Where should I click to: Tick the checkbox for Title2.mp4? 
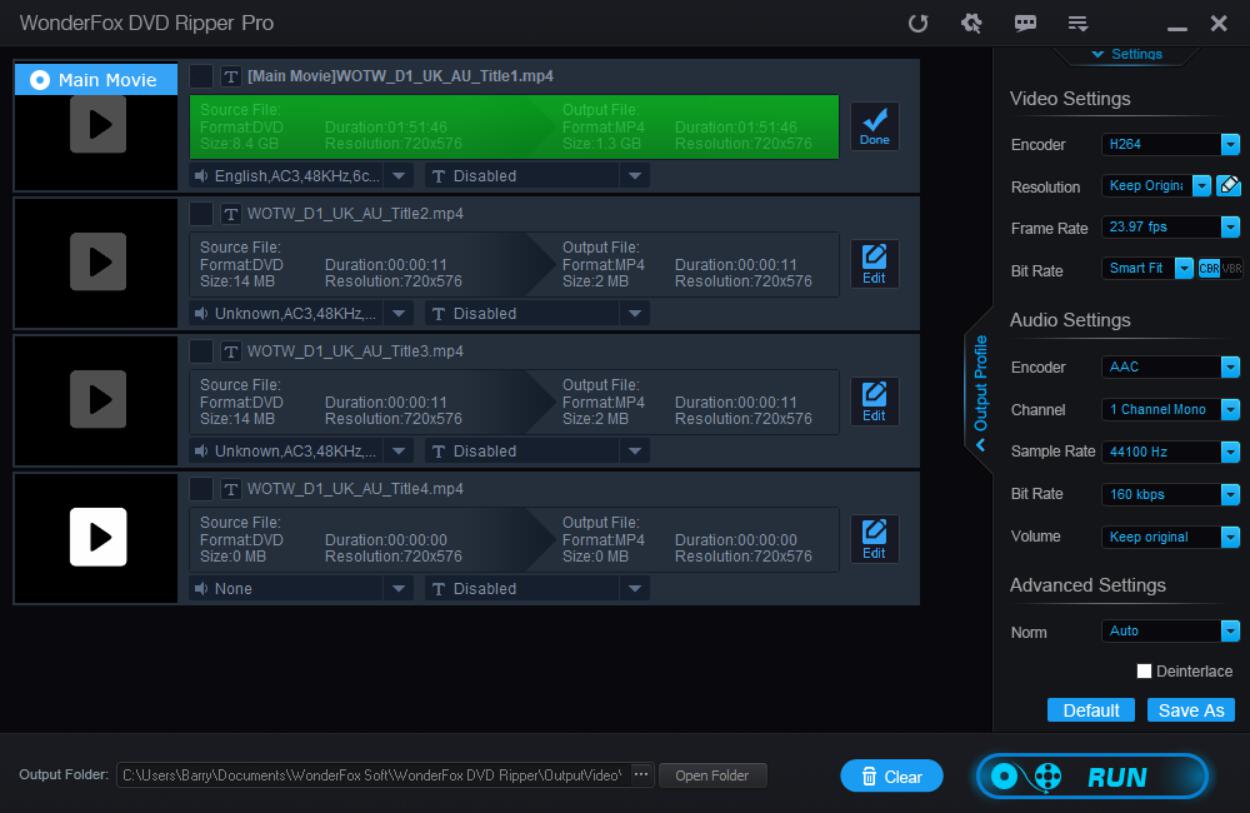[201, 213]
